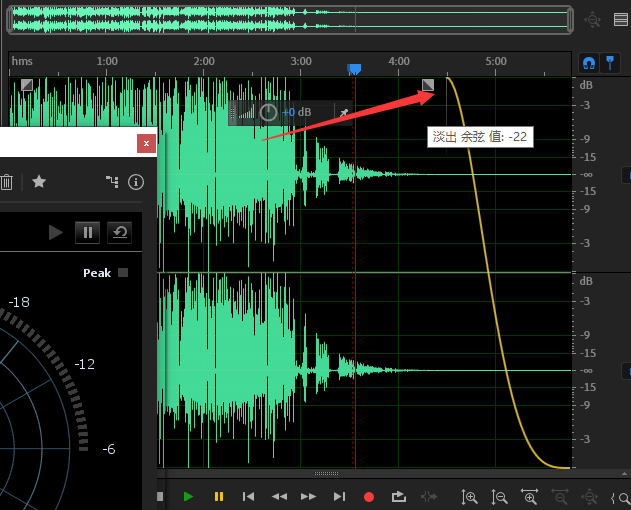Click the green Play transport button
The image size is (631, 510).
click(x=188, y=497)
